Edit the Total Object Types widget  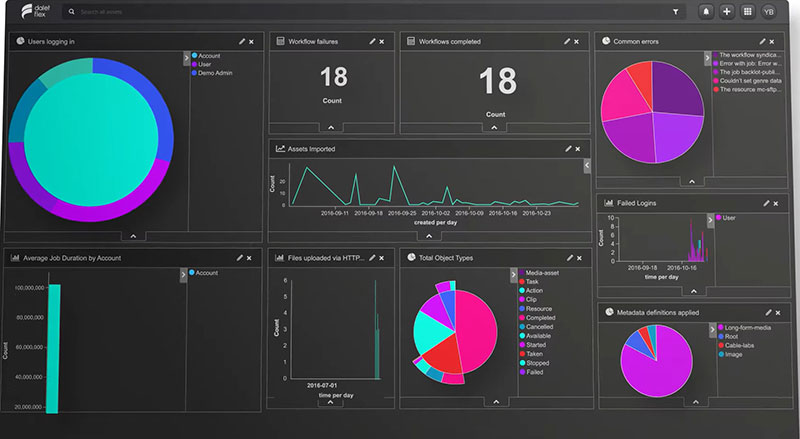pos(570,258)
